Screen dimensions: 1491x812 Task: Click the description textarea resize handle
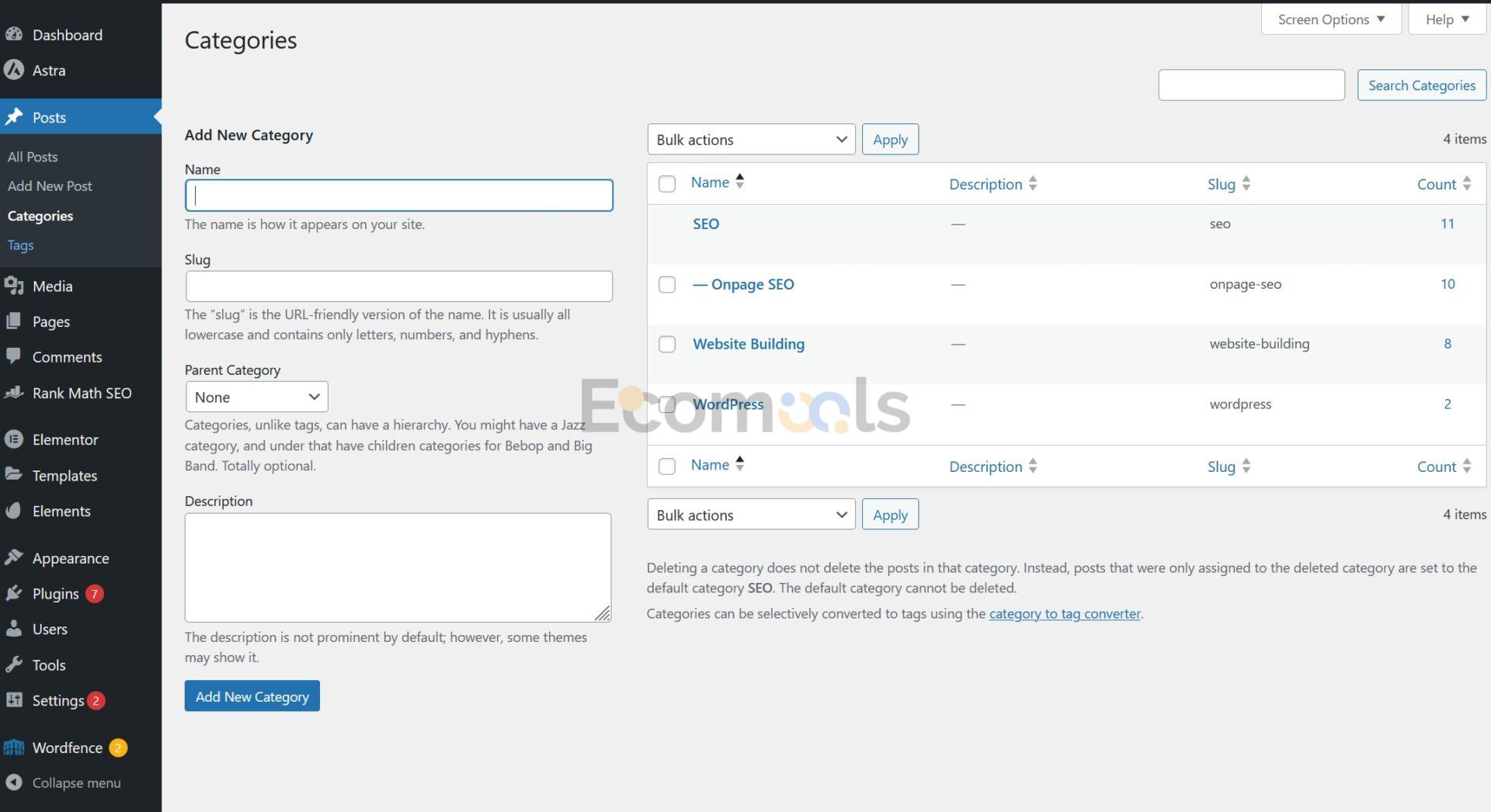click(603, 613)
